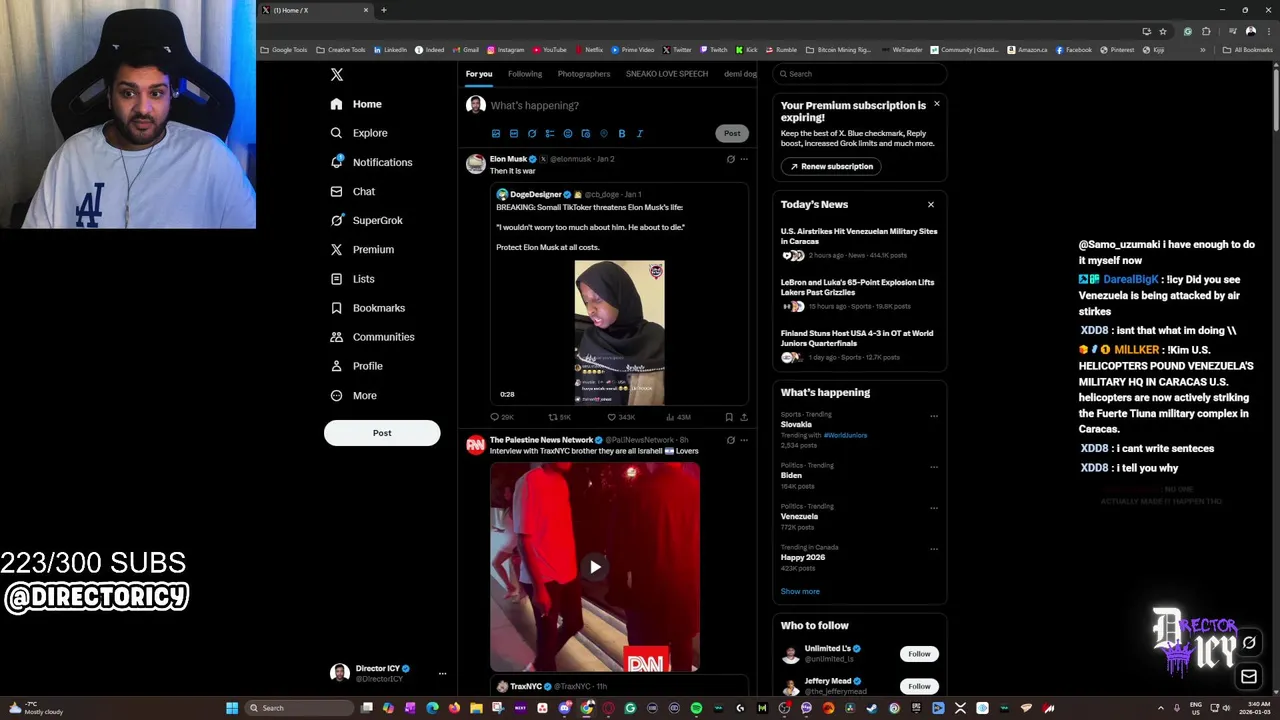
Task: Open Windows Start menu
Action: (232, 708)
